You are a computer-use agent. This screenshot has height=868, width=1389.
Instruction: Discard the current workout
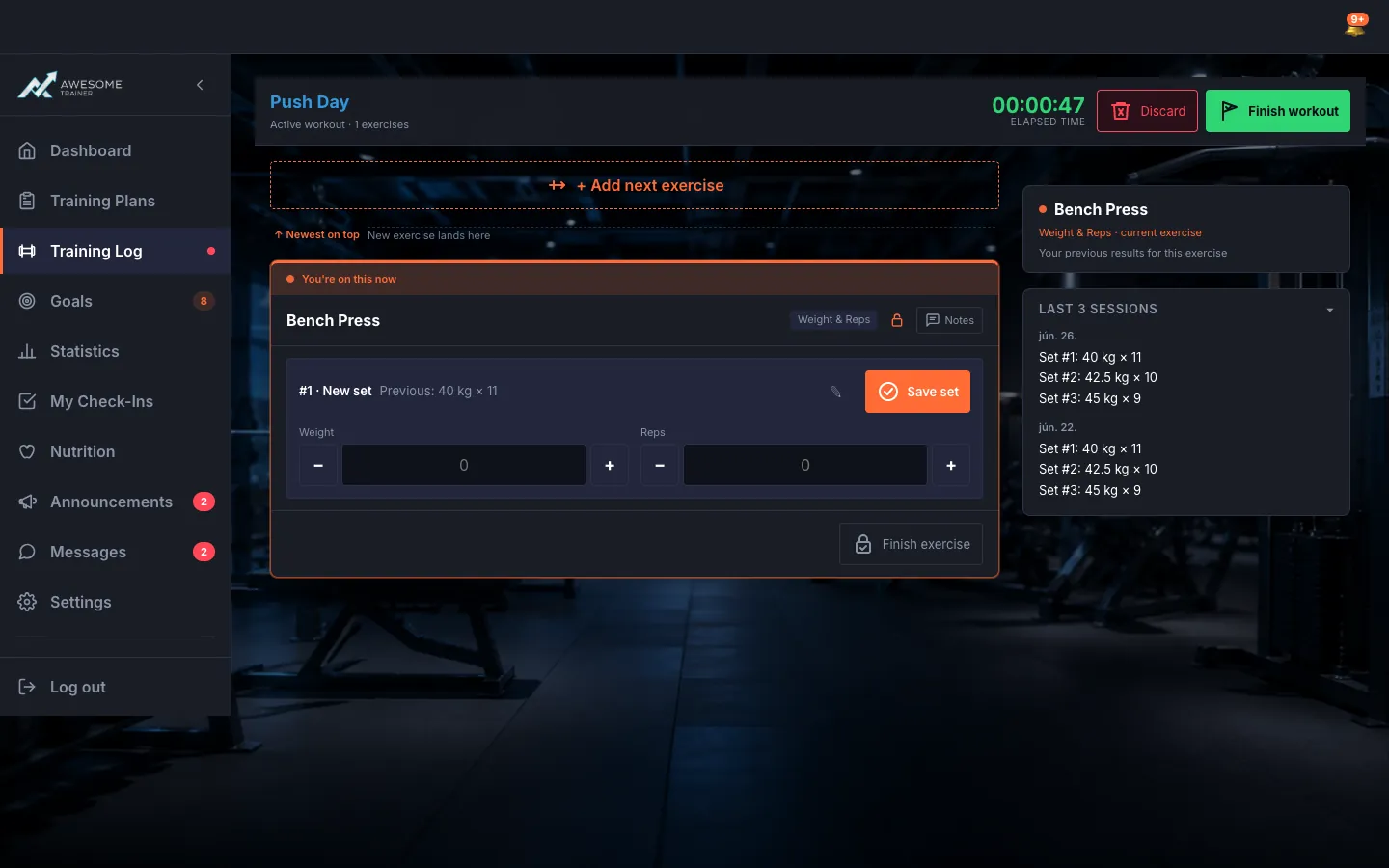pos(1147,111)
